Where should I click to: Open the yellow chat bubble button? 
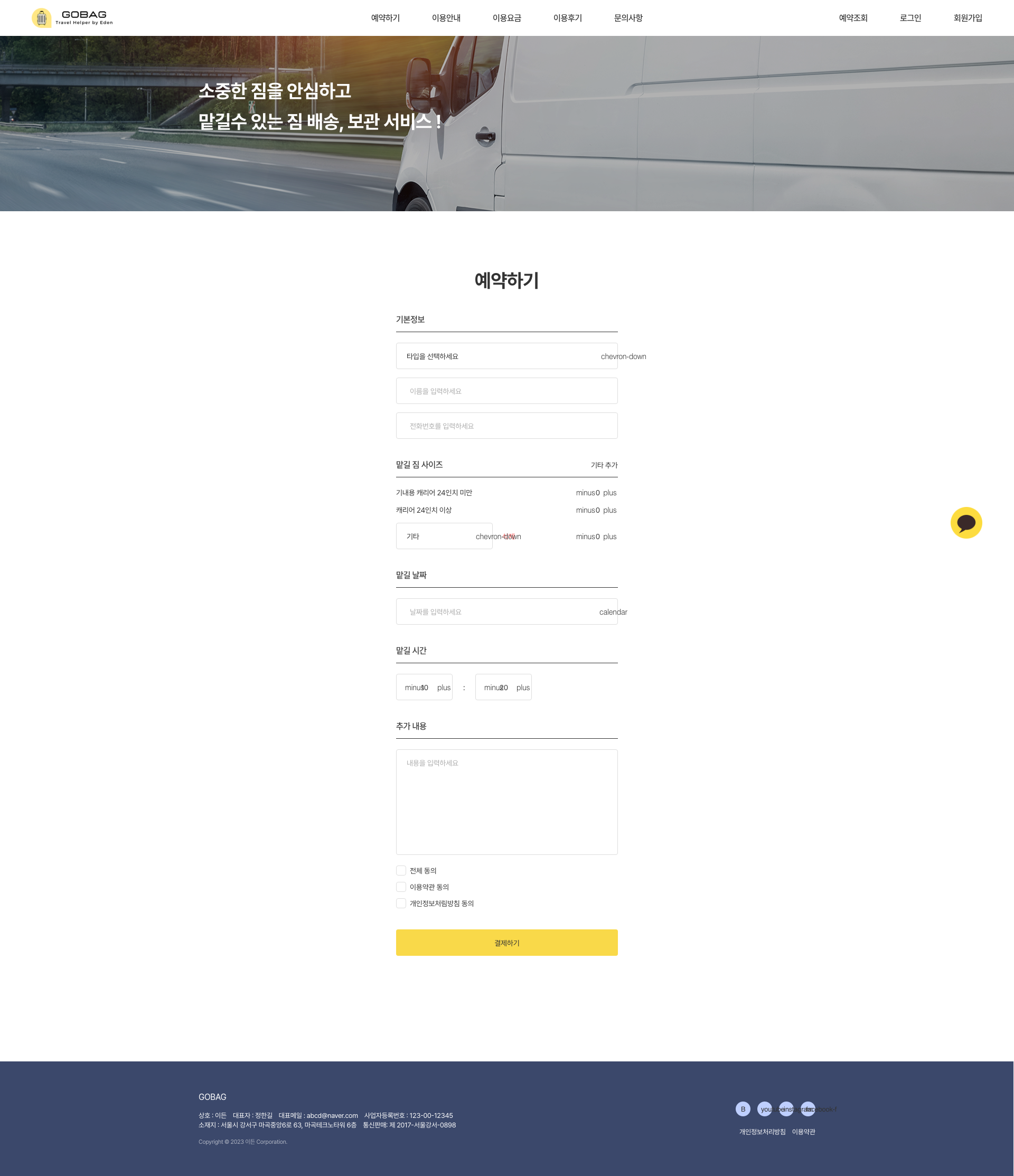[966, 523]
